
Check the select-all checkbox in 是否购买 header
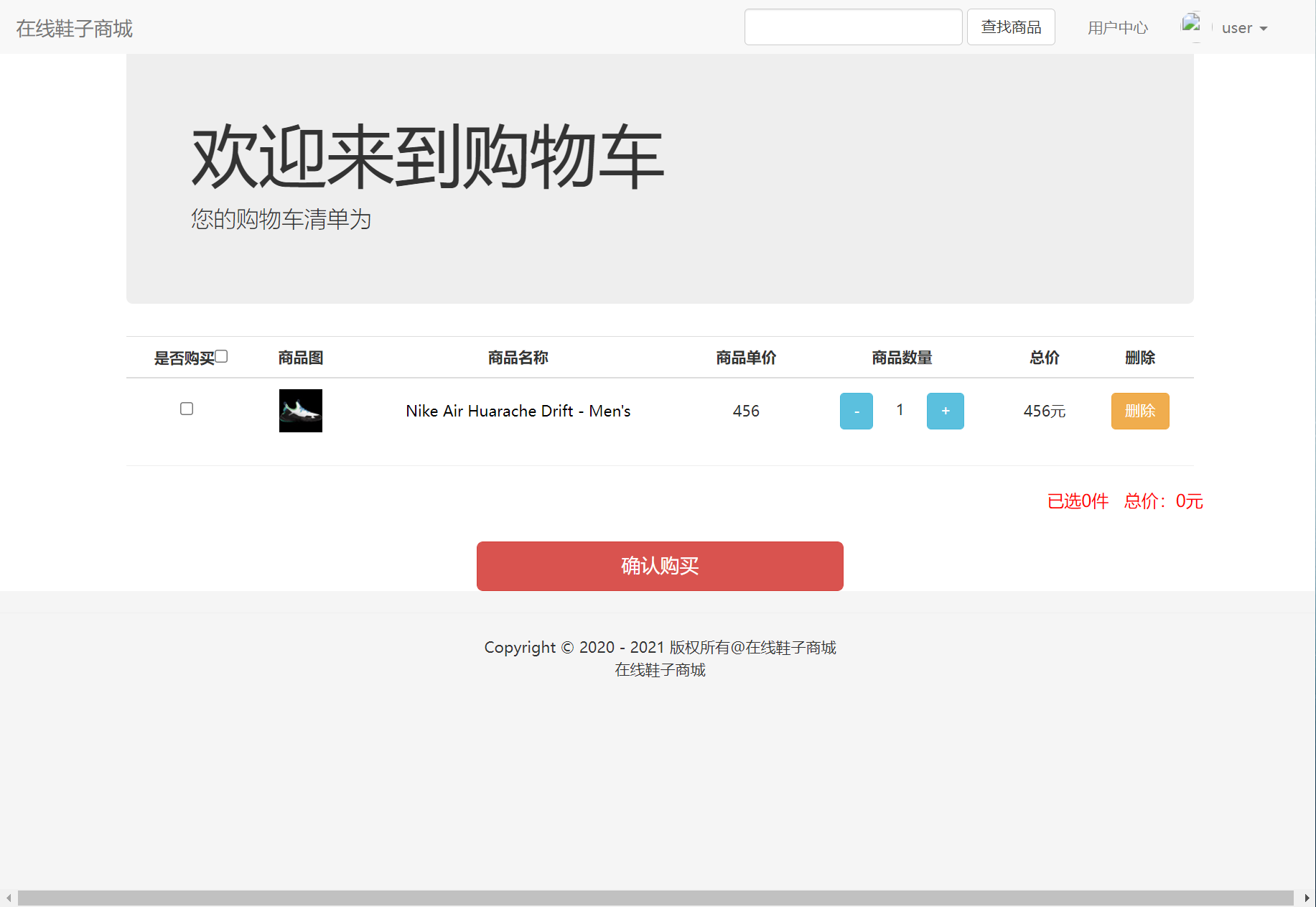pyautogui.click(x=222, y=355)
